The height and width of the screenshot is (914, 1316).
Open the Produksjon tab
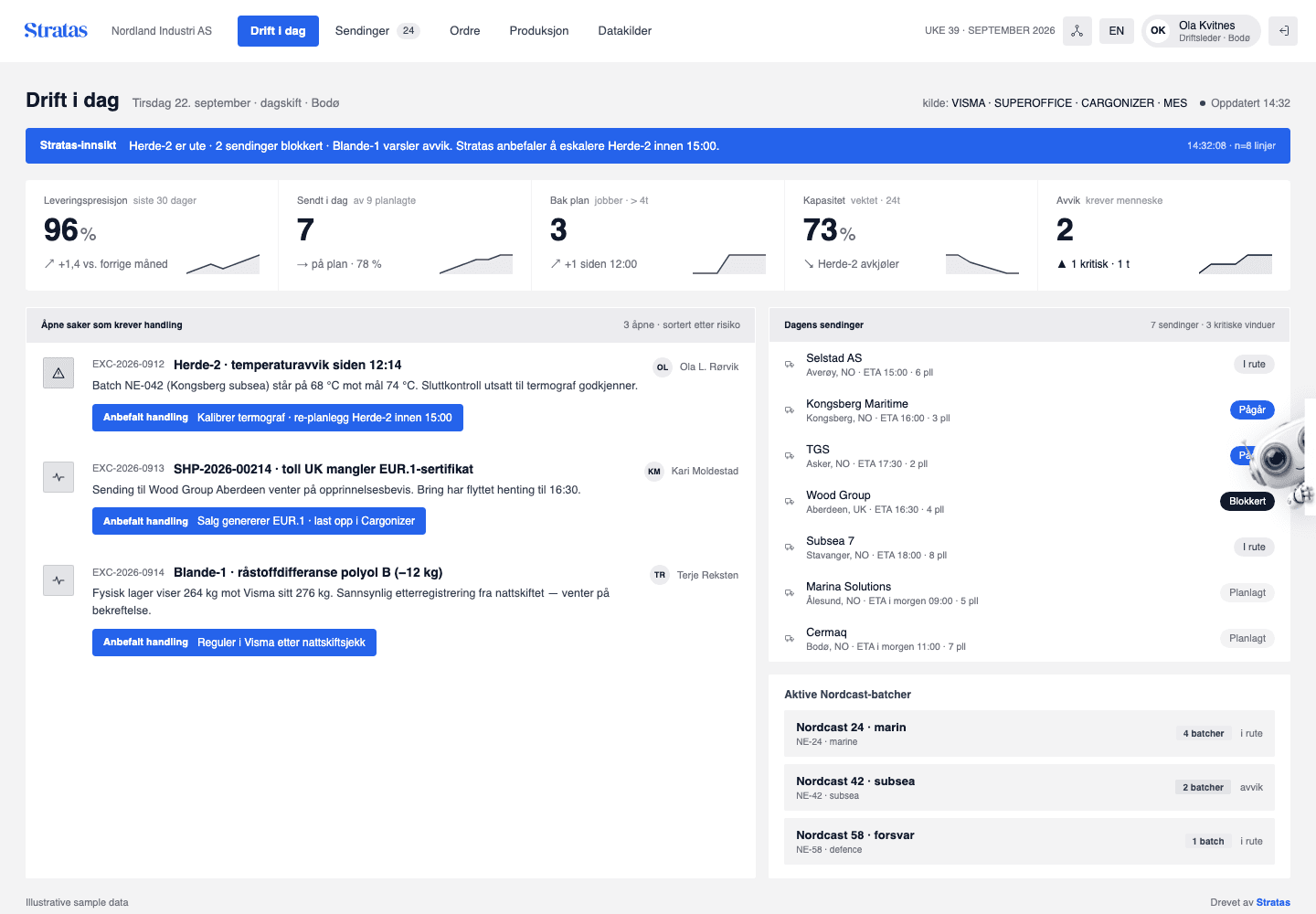[x=539, y=31]
